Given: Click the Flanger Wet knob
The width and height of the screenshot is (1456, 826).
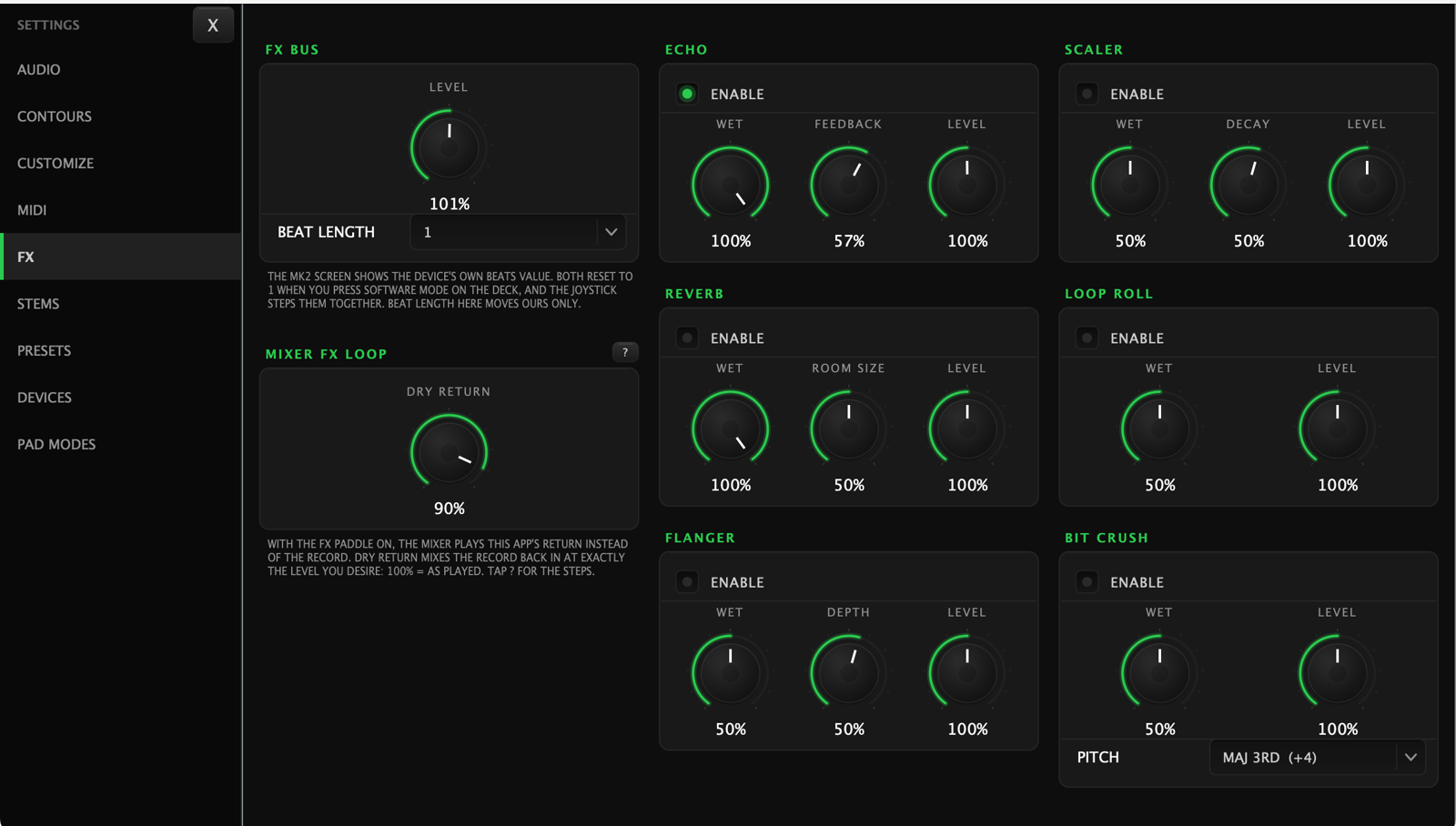Looking at the screenshot, I should pyautogui.click(x=730, y=672).
